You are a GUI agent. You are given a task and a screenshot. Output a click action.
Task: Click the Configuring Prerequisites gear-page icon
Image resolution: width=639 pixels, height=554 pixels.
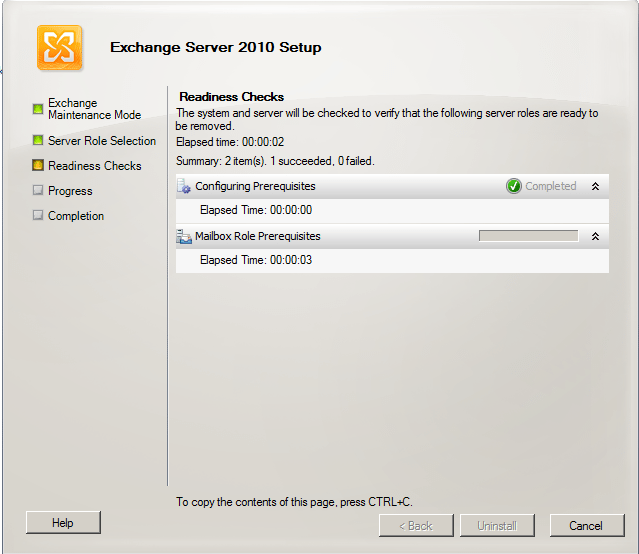pos(184,186)
